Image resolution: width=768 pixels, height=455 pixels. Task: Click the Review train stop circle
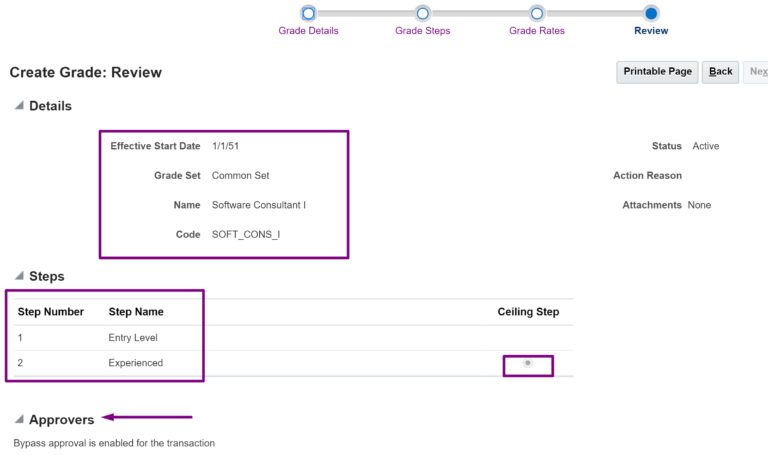click(651, 13)
